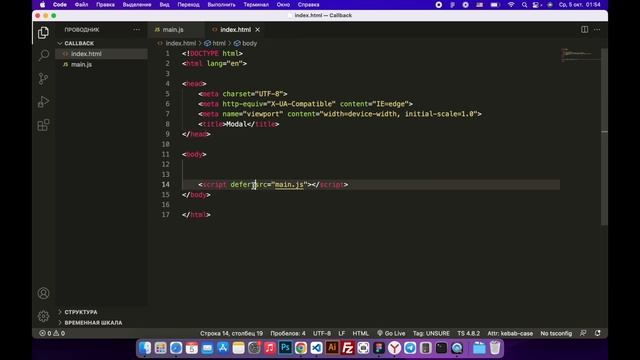This screenshot has height=360, width=640.
Task: Click index.html in the breadcrumb
Action: pyautogui.click(x=180, y=43)
